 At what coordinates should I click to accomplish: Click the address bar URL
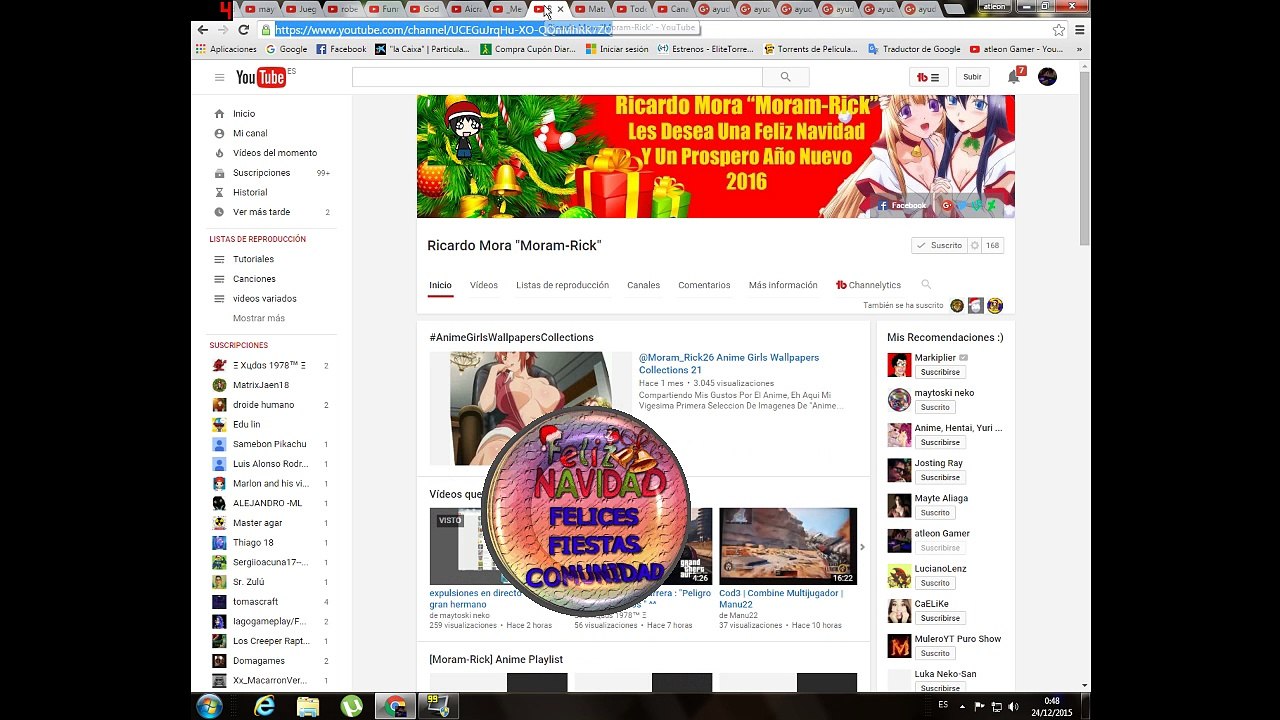click(x=444, y=30)
